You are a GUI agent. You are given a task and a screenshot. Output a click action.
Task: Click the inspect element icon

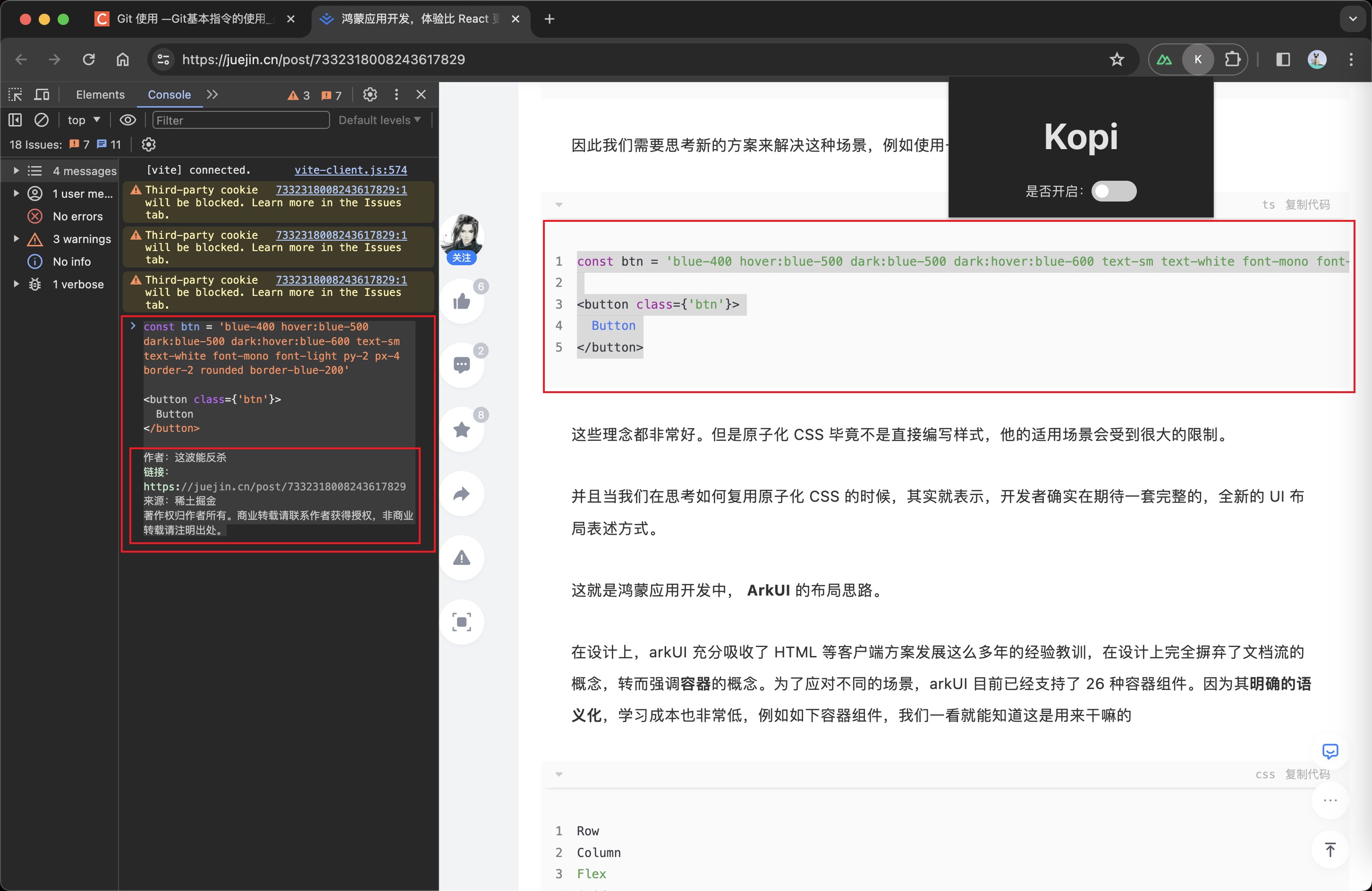click(14, 93)
